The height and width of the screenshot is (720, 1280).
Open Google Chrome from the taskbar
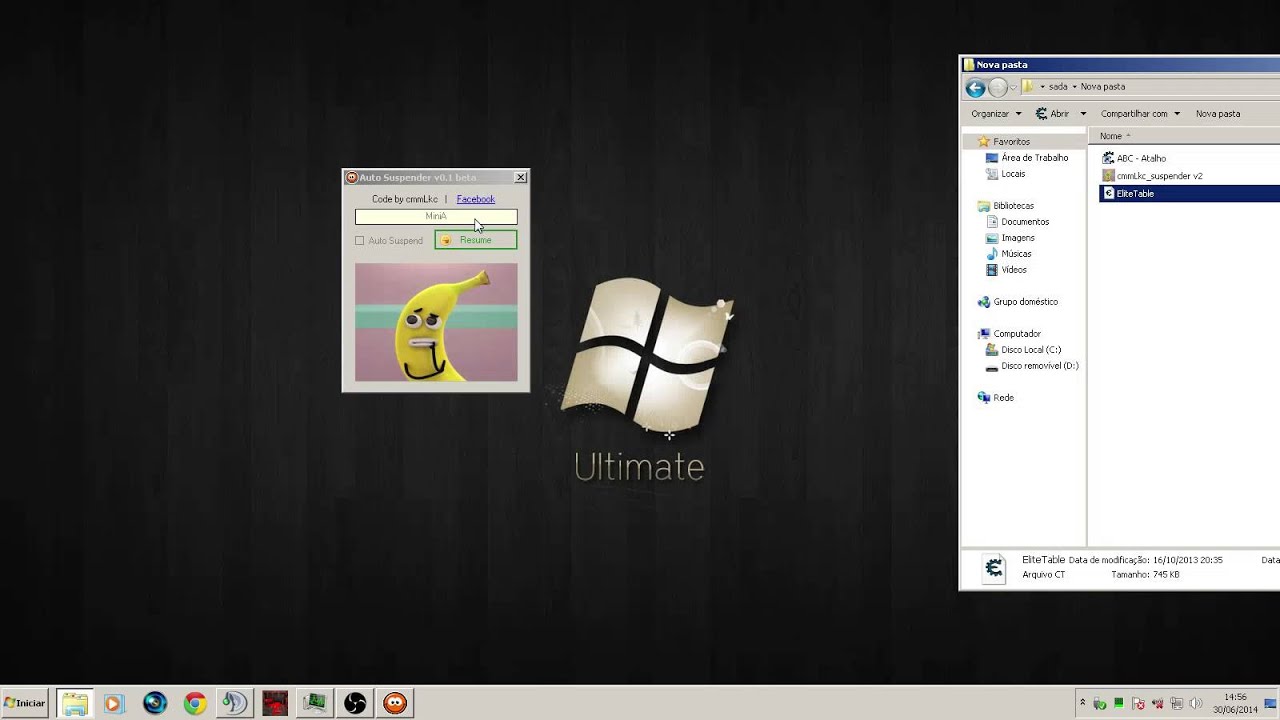click(195, 704)
